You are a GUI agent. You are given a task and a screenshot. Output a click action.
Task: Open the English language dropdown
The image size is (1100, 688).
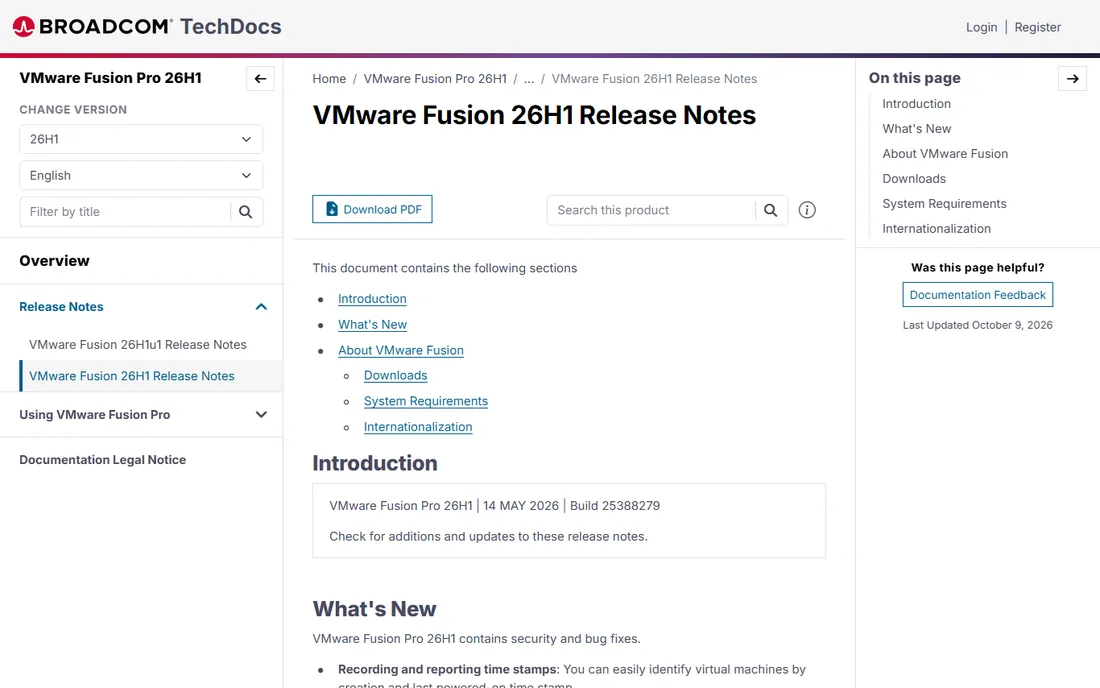click(141, 175)
